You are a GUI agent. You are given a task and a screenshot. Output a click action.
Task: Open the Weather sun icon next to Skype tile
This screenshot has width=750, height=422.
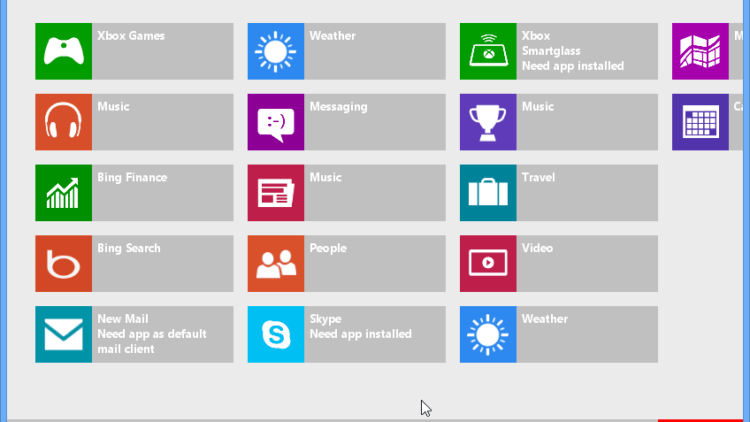pyautogui.click(x=488, y=335)
